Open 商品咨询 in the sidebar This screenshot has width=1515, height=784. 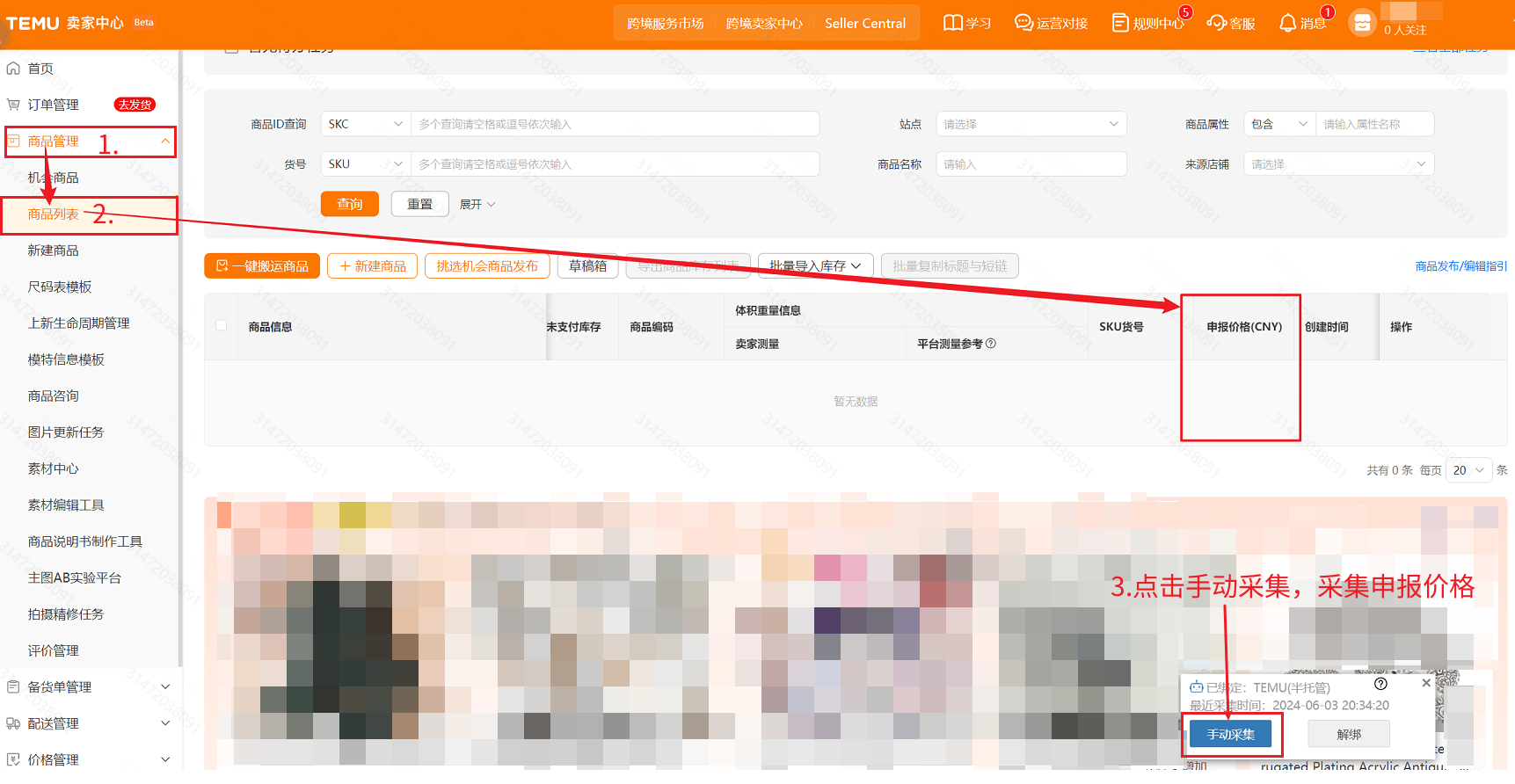(x=53, y=396)
